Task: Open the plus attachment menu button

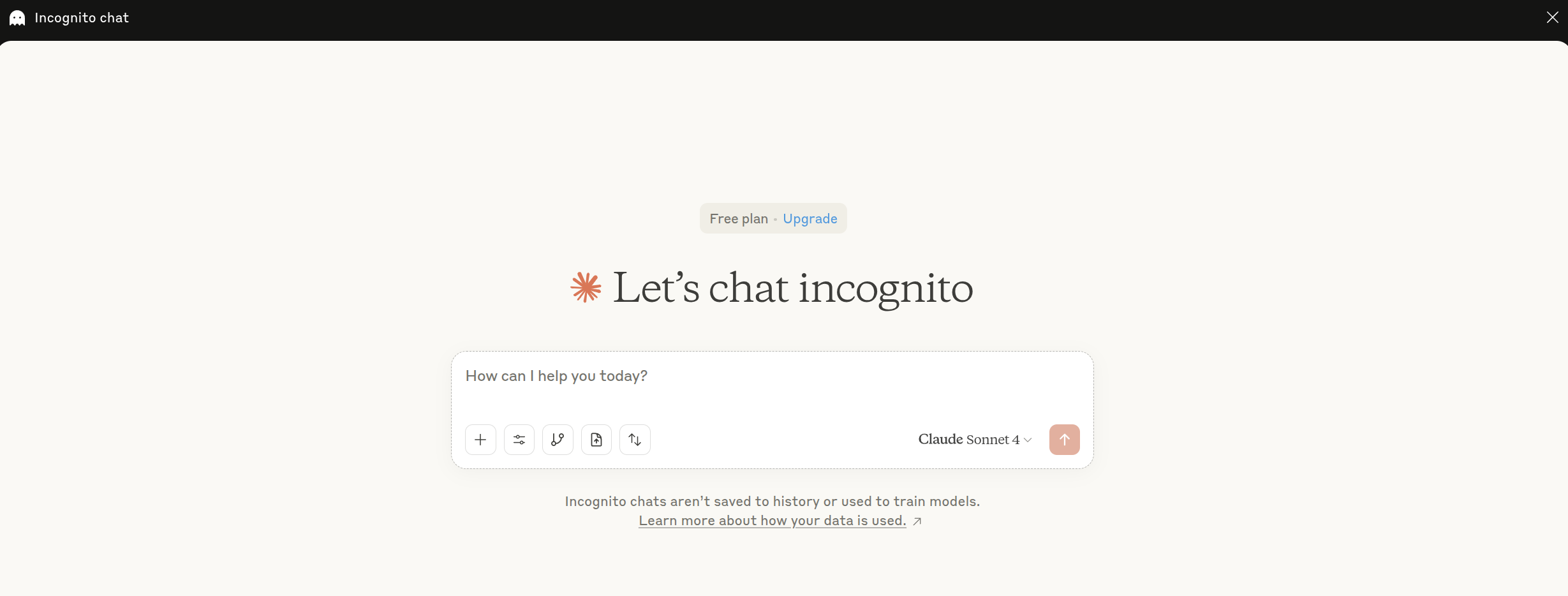Action: point(480,440)
